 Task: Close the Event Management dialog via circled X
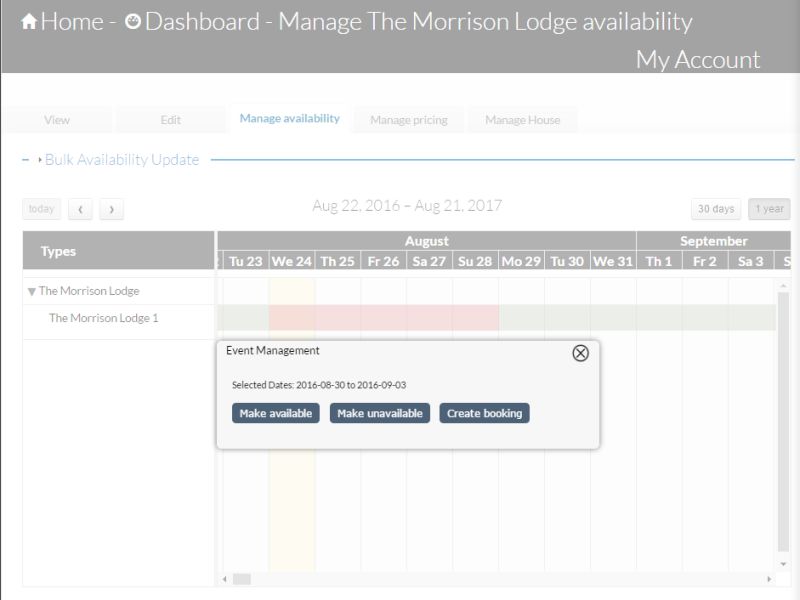point(580,354)
